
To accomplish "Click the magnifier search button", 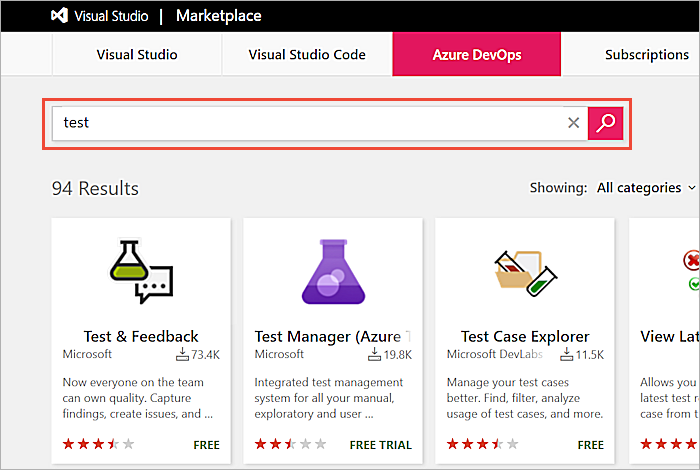I will [x=605, y=123].
